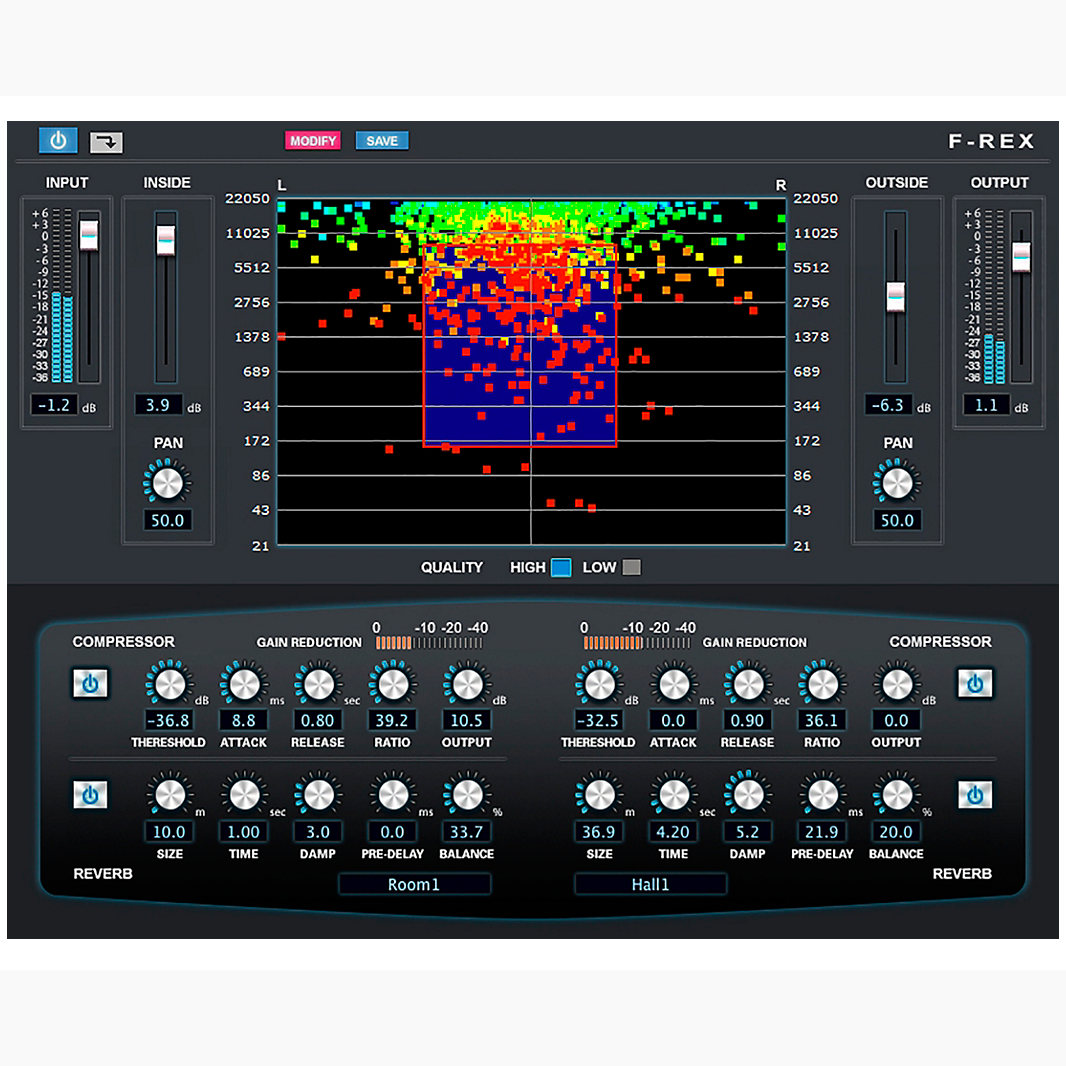Enable HIGH quality mode
Image resolution: width=1066 pixels, height=1066 pixels.
560,567
